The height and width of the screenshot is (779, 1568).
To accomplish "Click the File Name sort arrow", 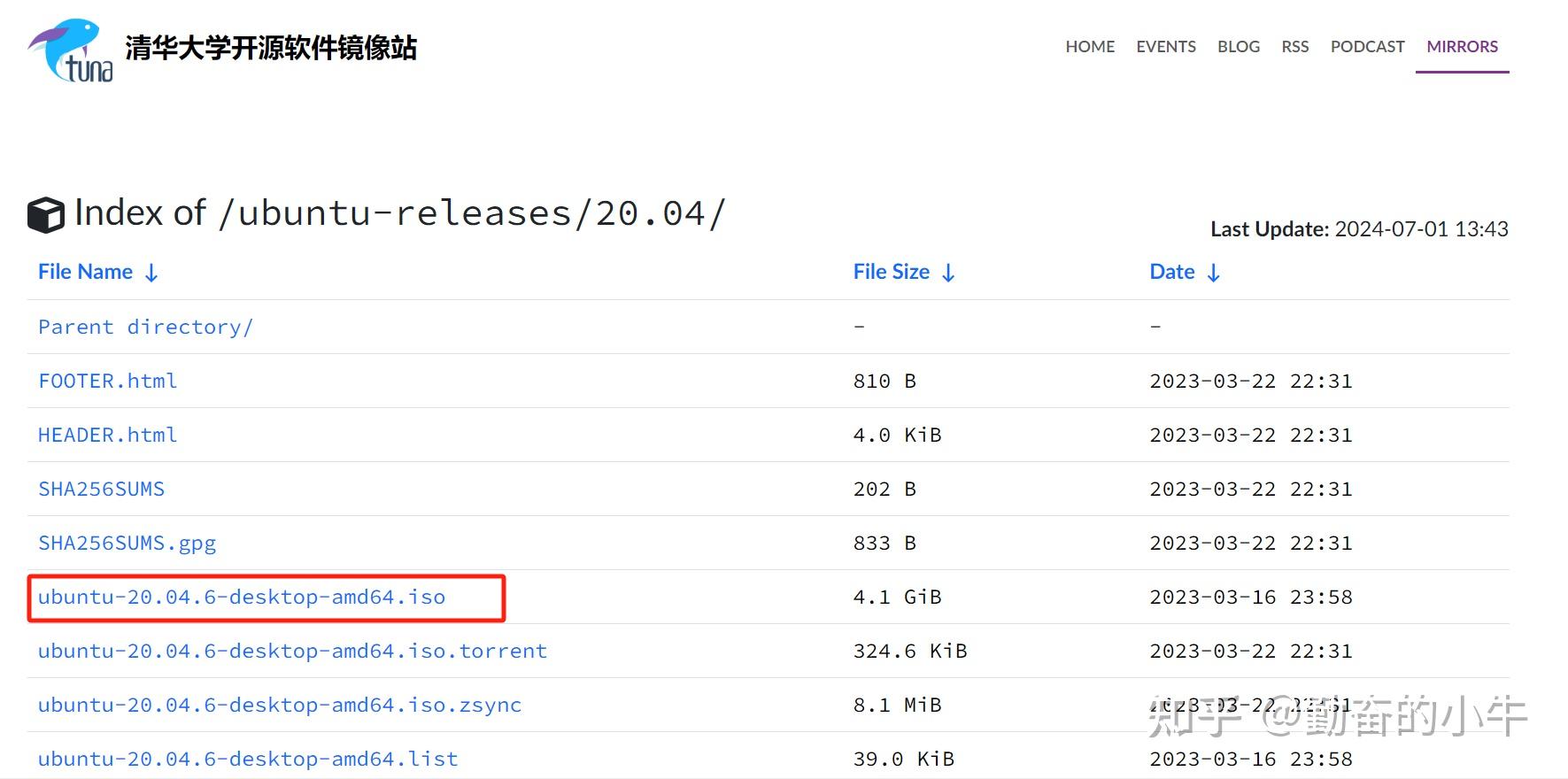I will pos(151,273).
